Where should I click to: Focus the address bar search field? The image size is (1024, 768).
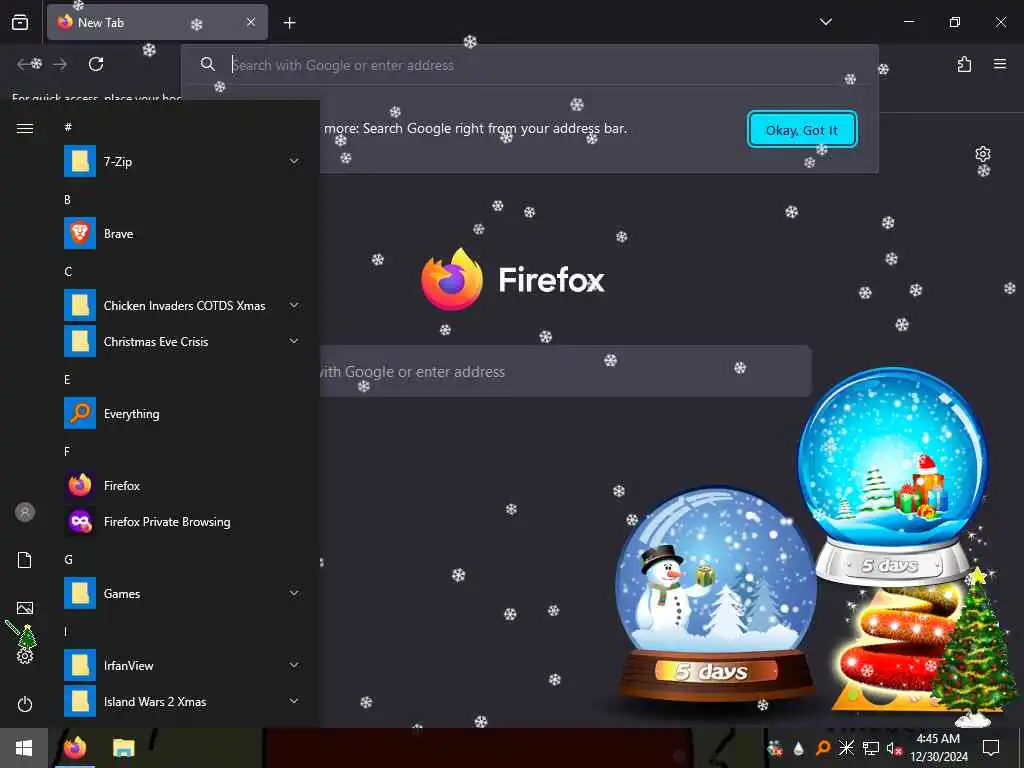(530, 65)
